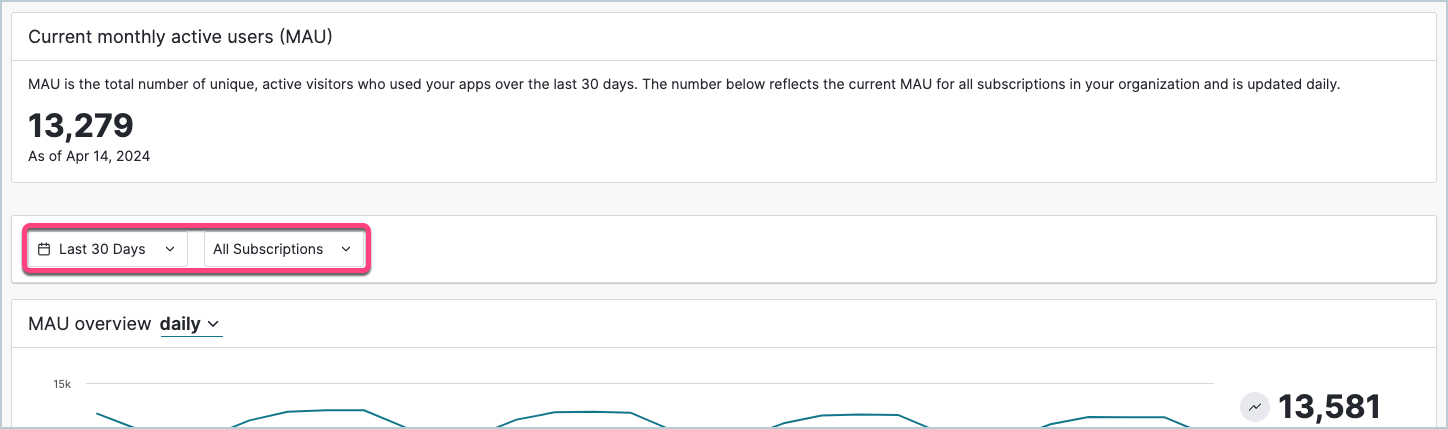Click the calendar icon beside Last 30 Days
Image resolution: width=1448 pixels, height=429 pixels.
point(44,249)
